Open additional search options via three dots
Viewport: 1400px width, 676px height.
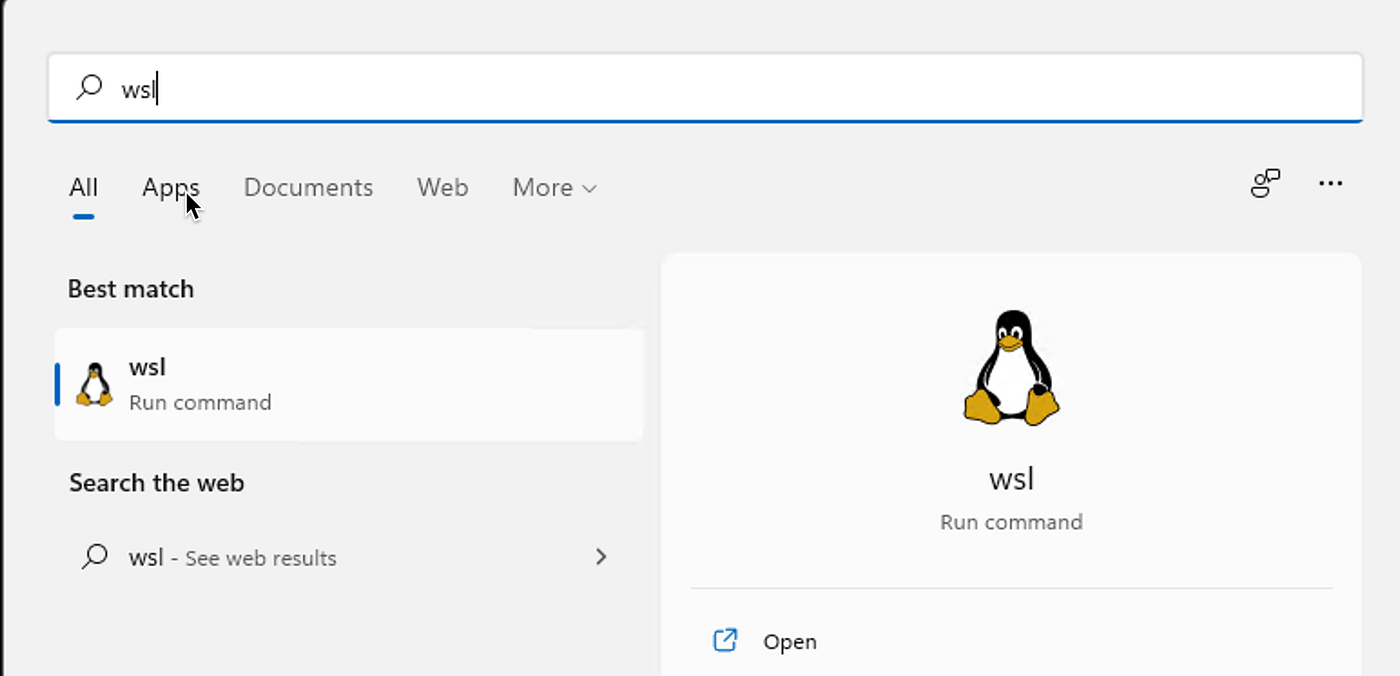[x=1331, y=183]
